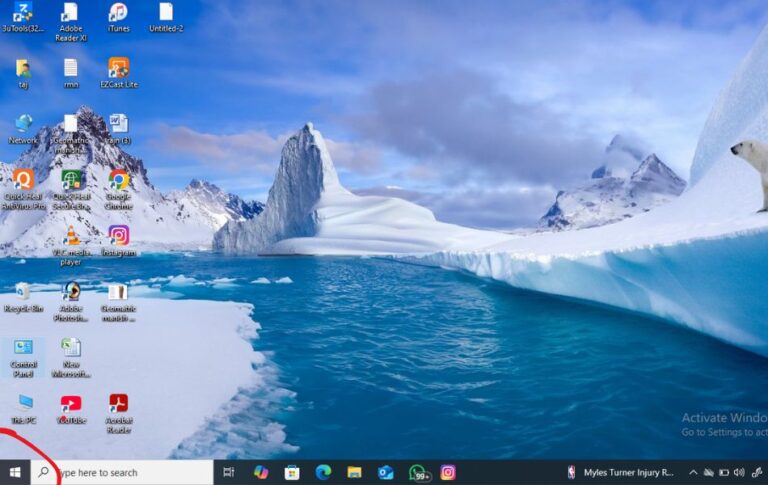
Task: Open the Control Panel shortcut
Action: 23,348
